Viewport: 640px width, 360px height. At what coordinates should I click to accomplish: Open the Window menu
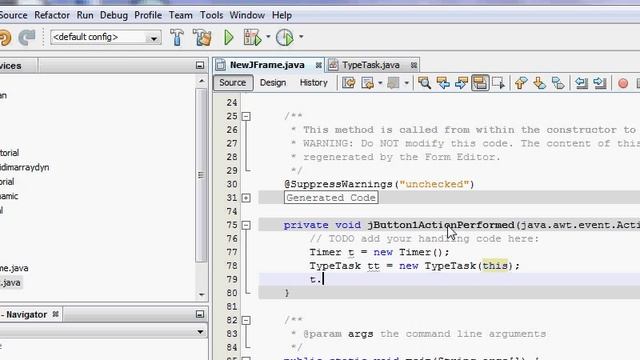247,16
